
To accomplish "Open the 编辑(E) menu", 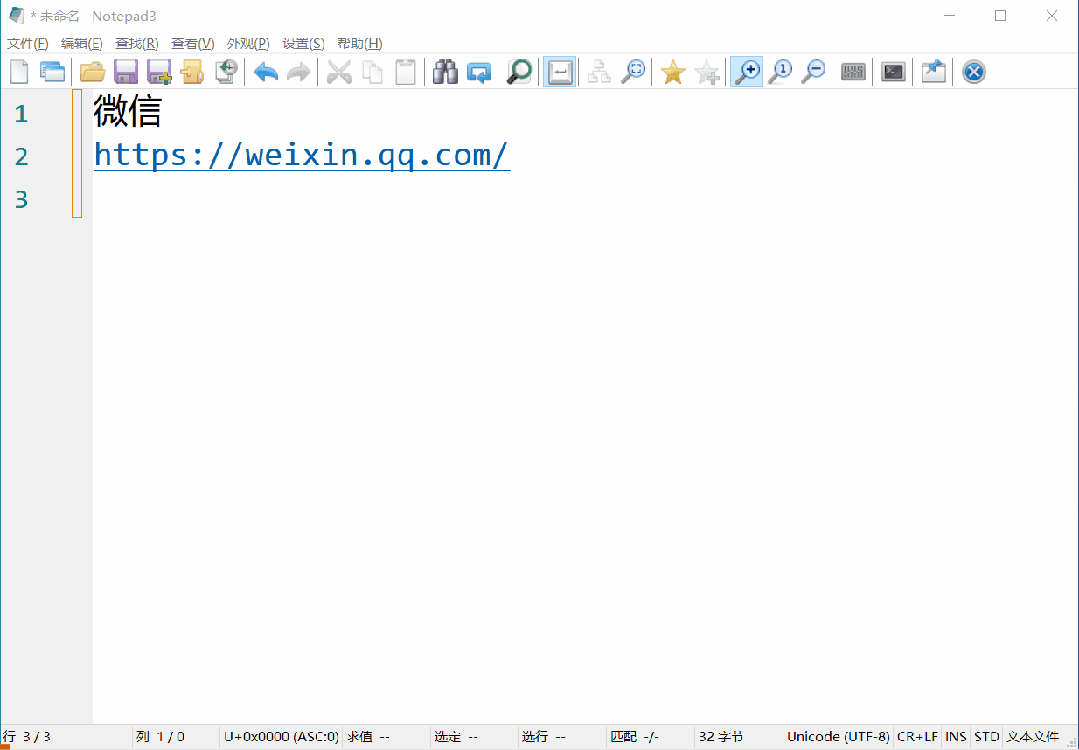I will pyautogui.click(x=81, y=43).
